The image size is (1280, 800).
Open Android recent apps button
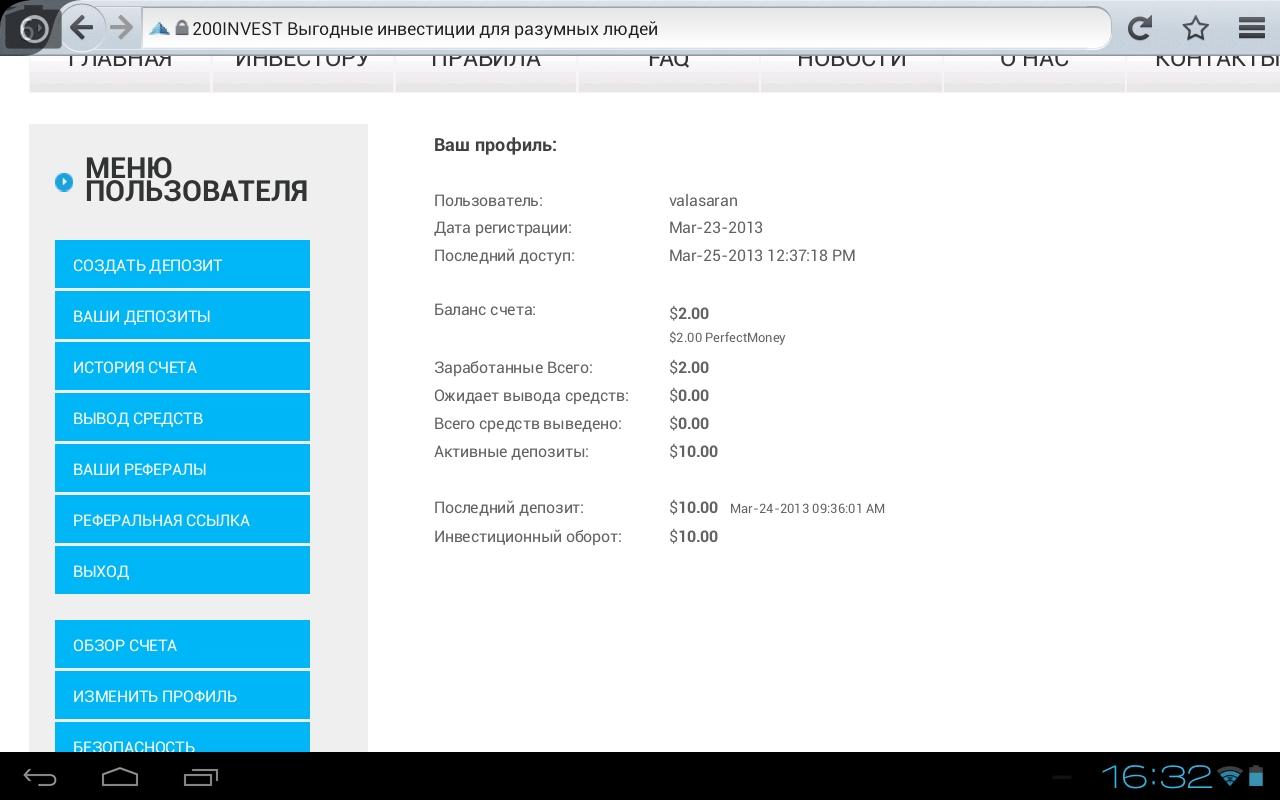pos(201,777)
